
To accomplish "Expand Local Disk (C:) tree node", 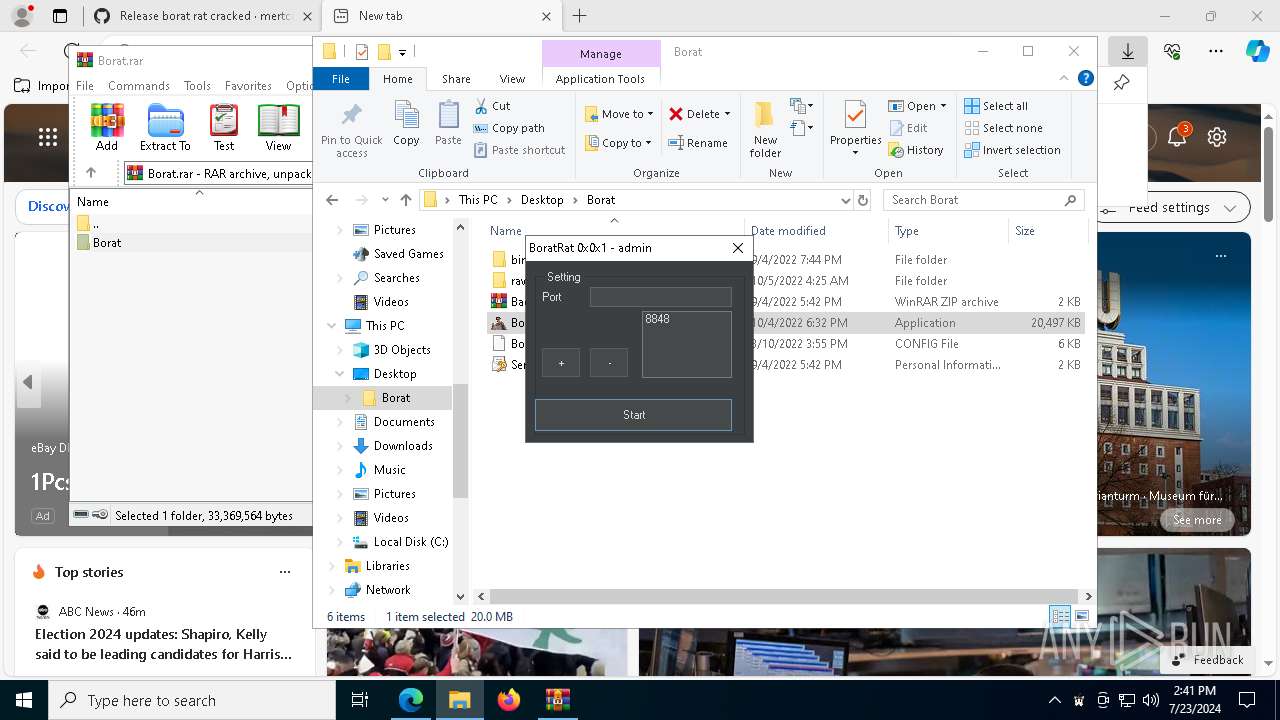I will [x=340, y=542].
